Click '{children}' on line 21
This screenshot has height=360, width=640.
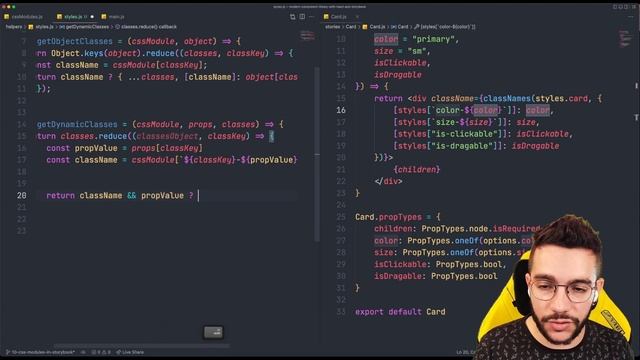click(417, 169)
